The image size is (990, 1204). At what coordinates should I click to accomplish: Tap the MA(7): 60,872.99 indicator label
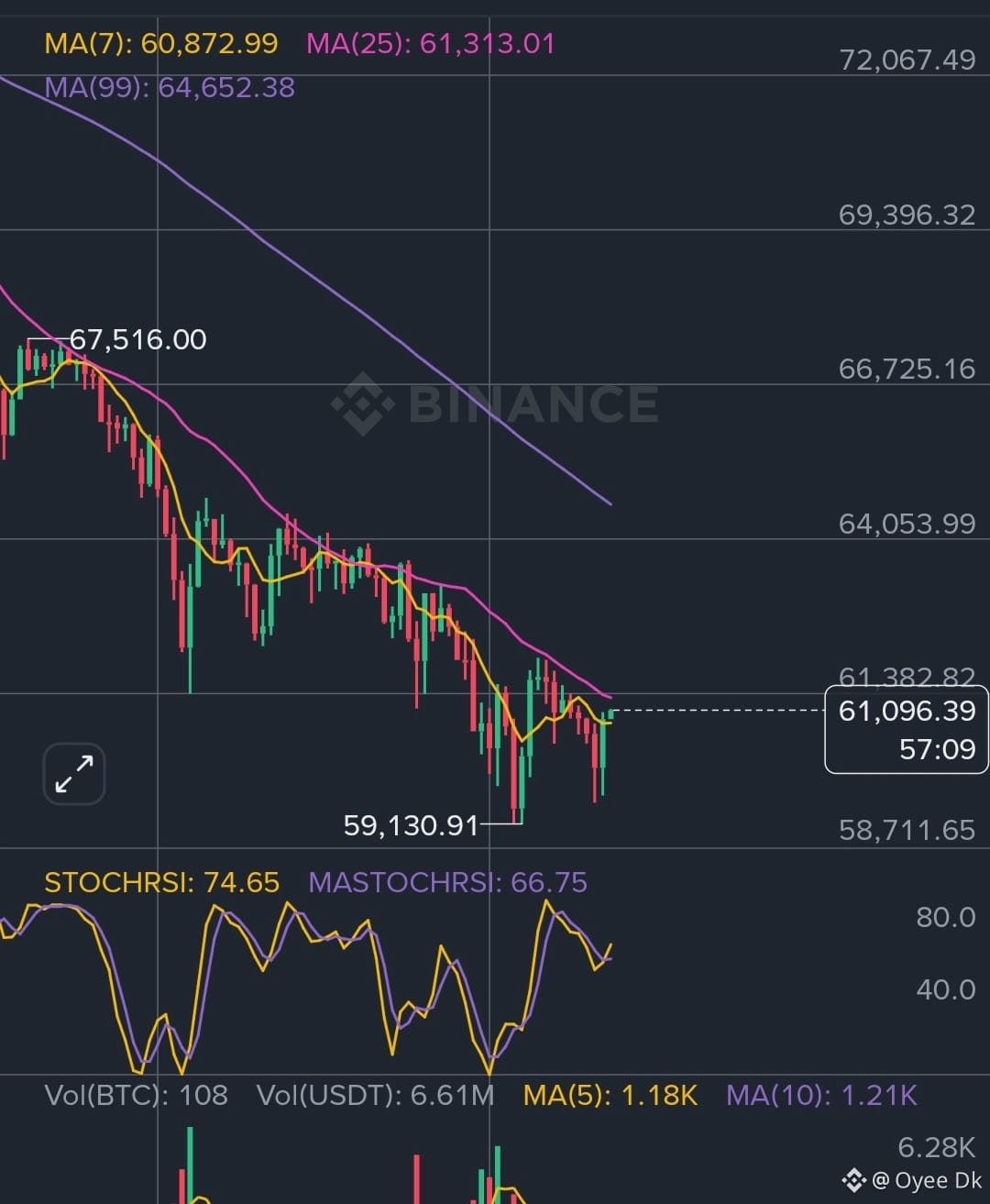[x=161, y=43]
